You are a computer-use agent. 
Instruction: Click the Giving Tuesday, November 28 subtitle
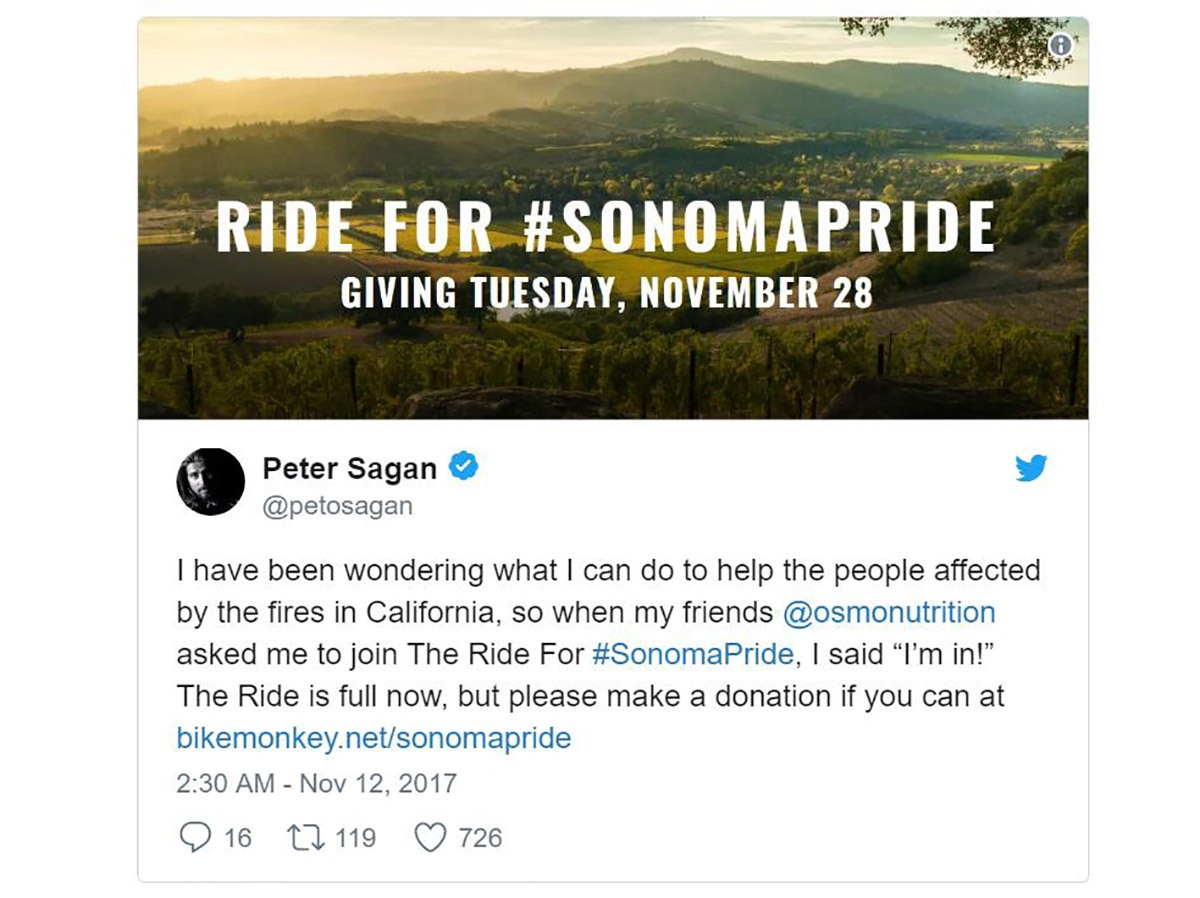click(x=607, y=293)
